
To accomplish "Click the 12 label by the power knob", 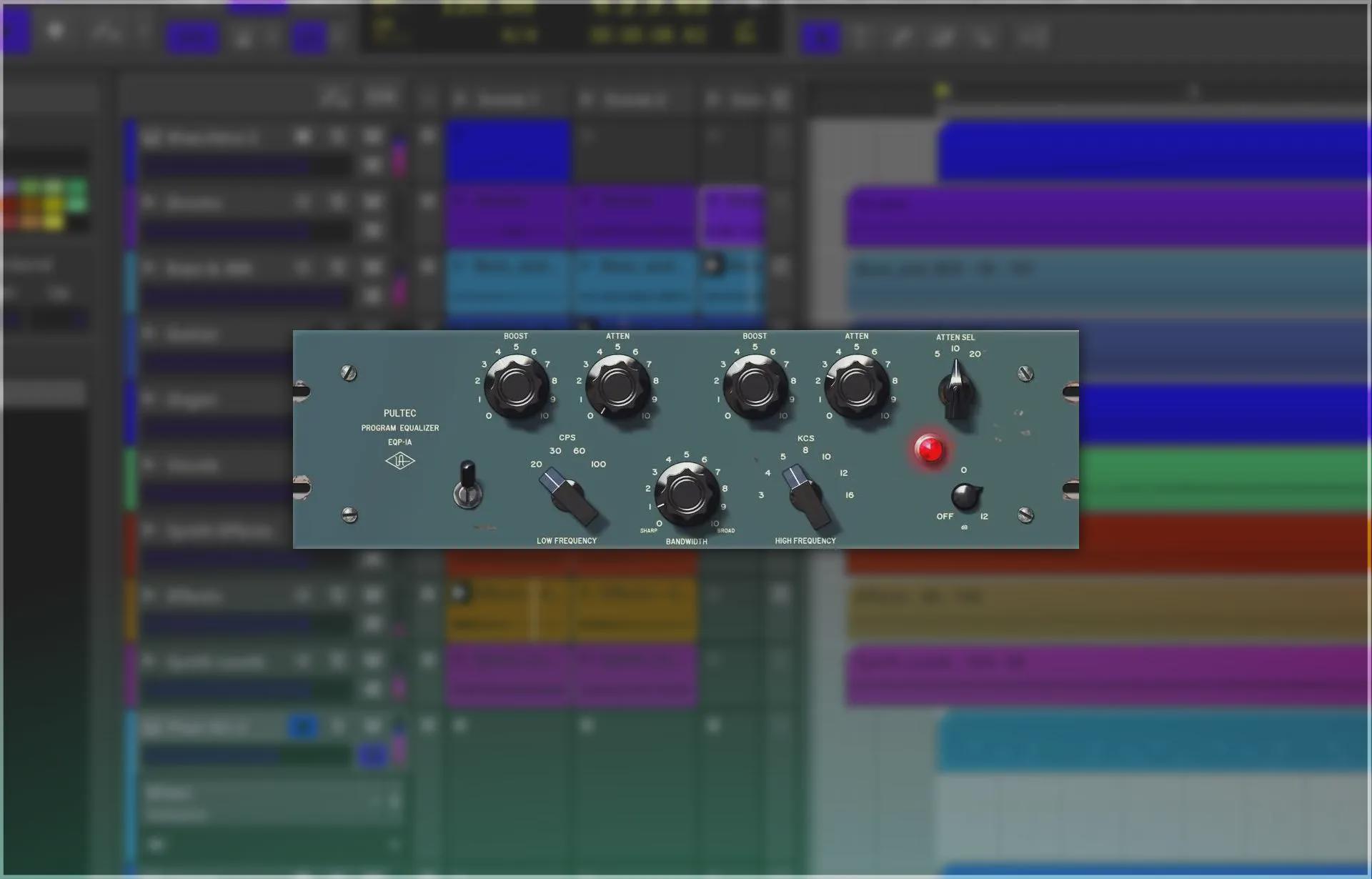I will (x=984, y=516).
